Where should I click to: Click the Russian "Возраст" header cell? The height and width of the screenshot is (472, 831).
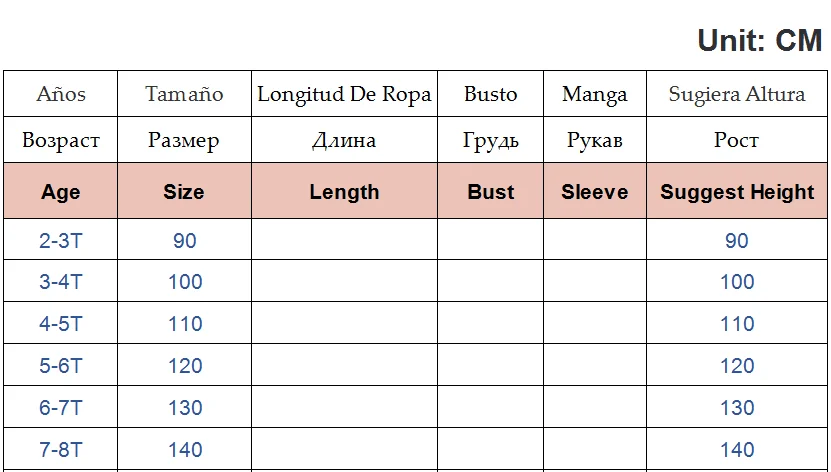click(61, 141)
